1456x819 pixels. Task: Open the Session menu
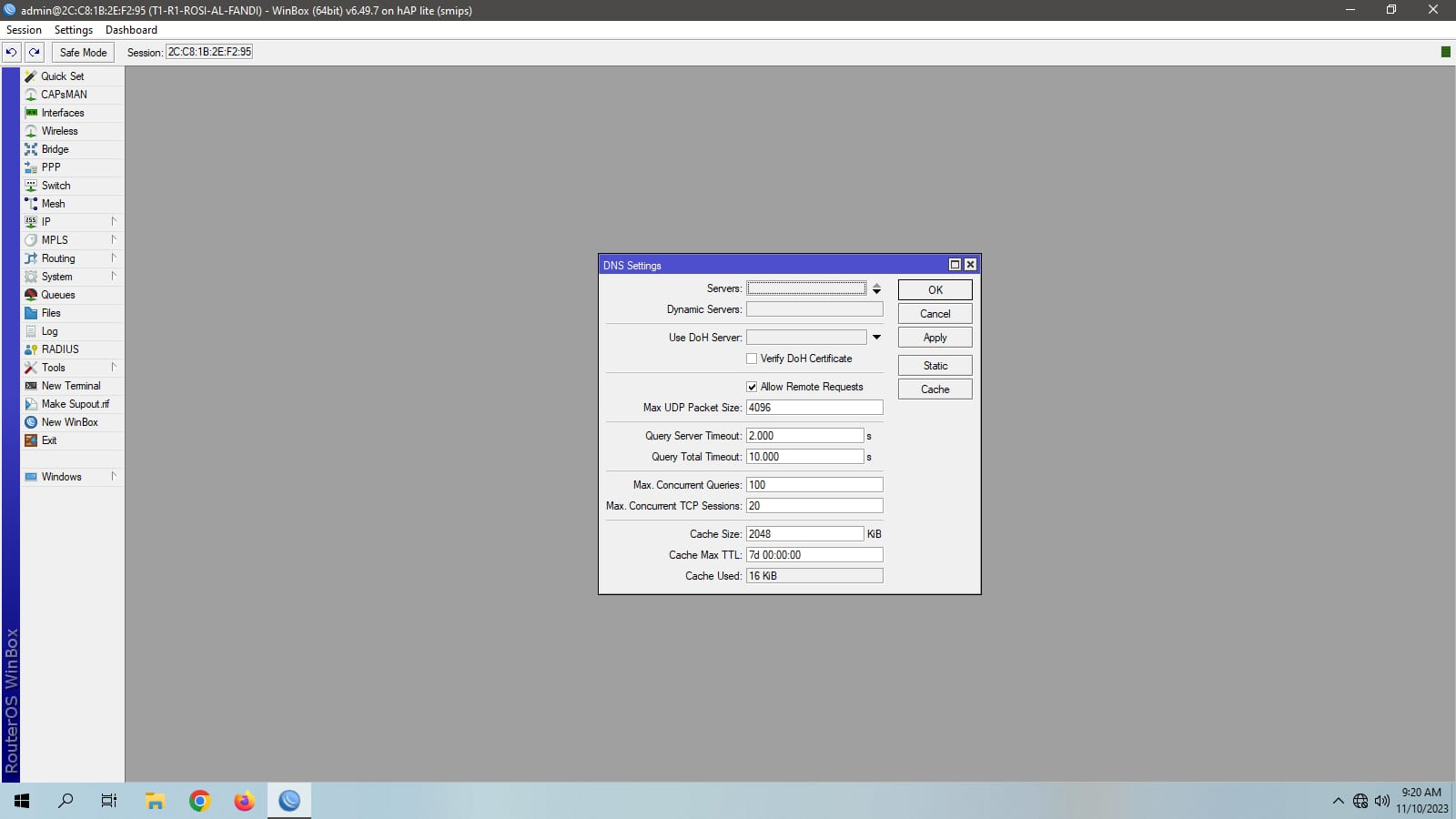pos(24,30)
